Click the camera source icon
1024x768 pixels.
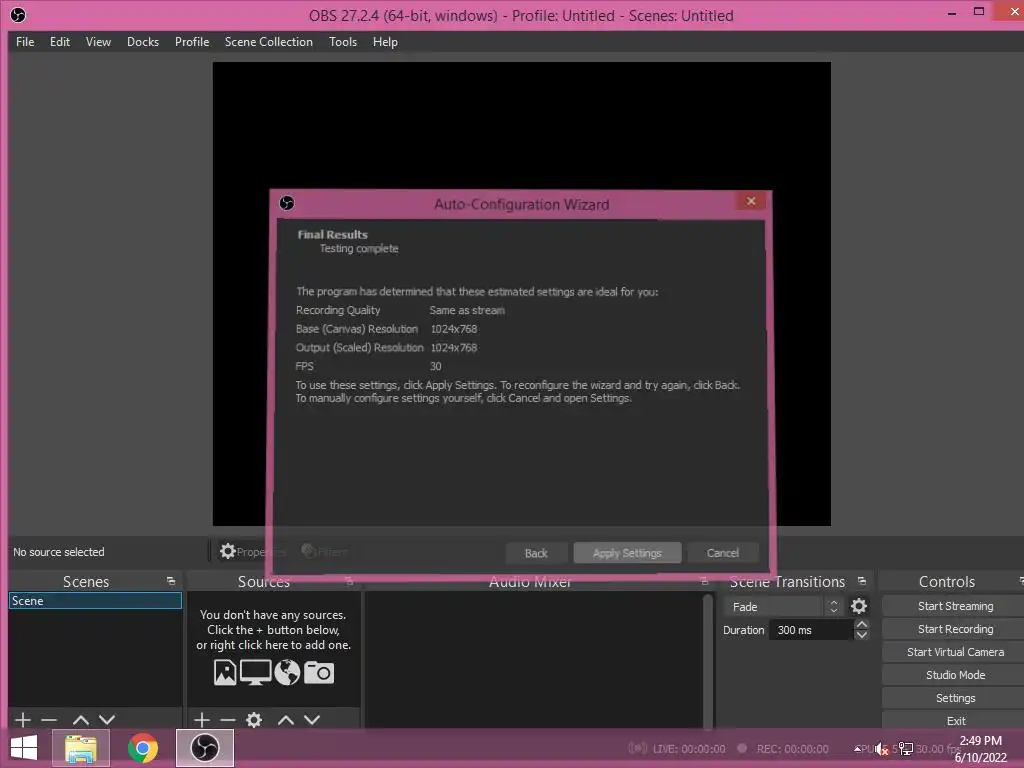pos(319,672)
